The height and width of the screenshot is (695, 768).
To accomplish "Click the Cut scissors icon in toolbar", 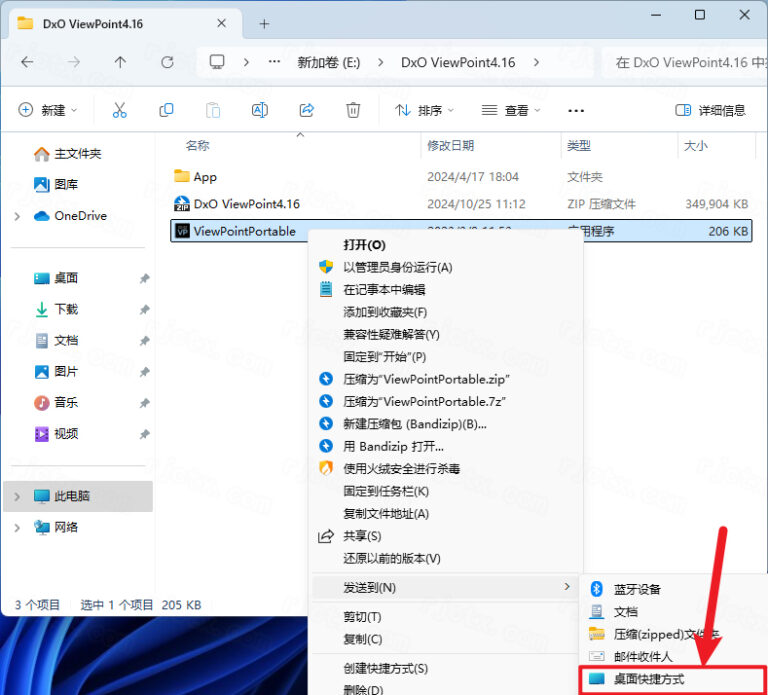I will click(x=120, y=110).
